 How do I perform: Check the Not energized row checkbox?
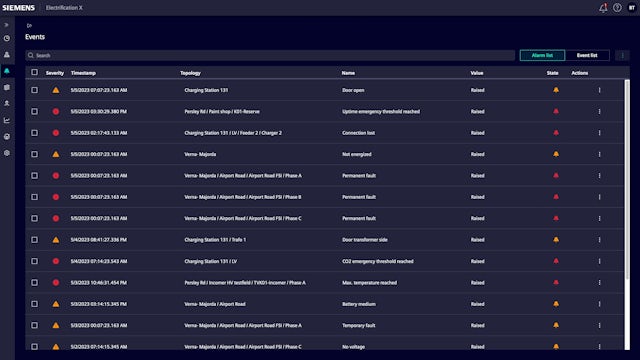(x=34, y=154)
